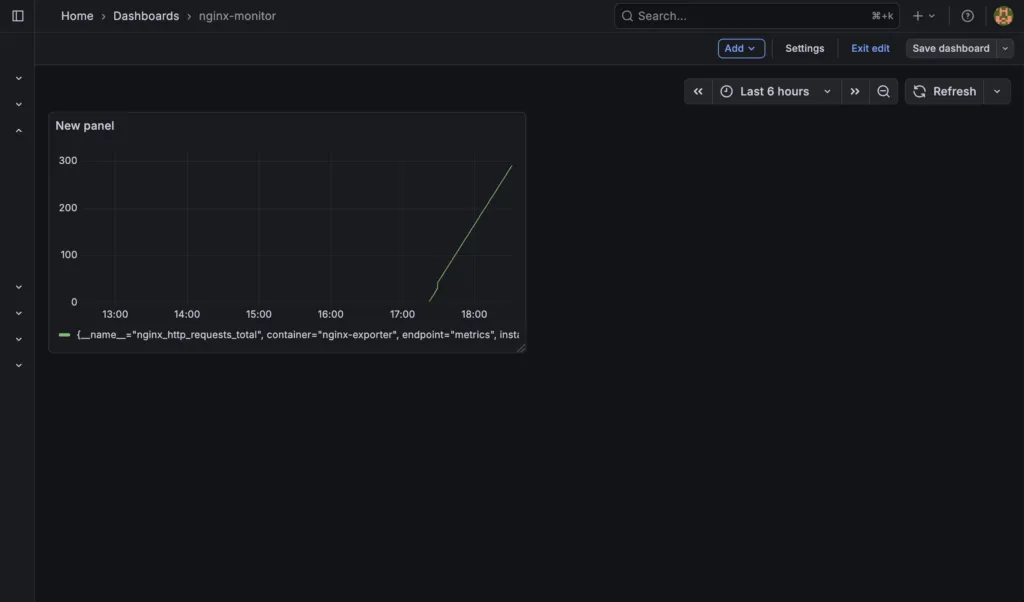Expand the fifth sidebar chevron
Image resolution: width=1024 pixels, height=602 pixels.
click(x=19, y=313)
